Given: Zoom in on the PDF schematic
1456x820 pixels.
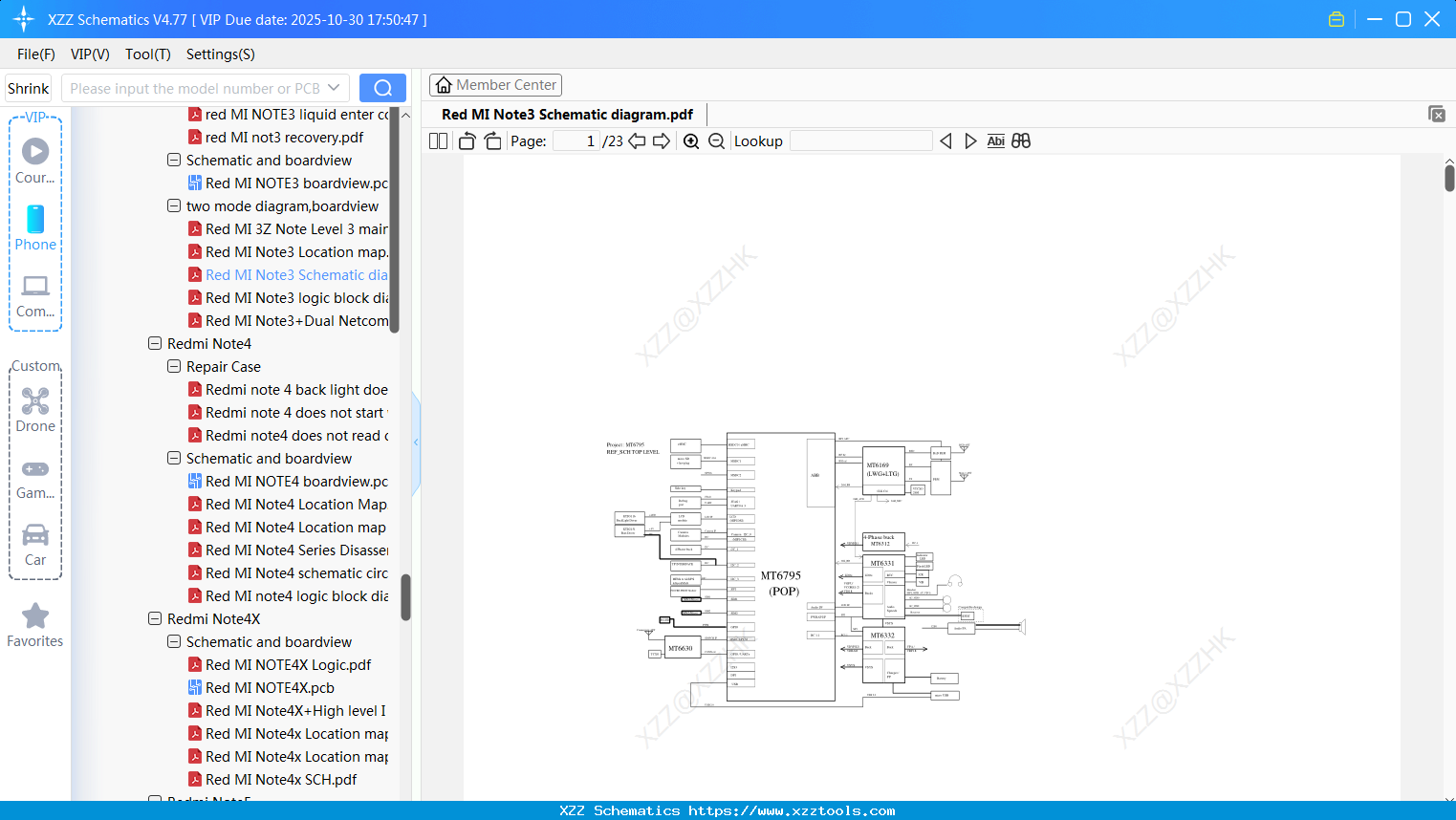Looking at the screenshot, I should tap(690, 140).
